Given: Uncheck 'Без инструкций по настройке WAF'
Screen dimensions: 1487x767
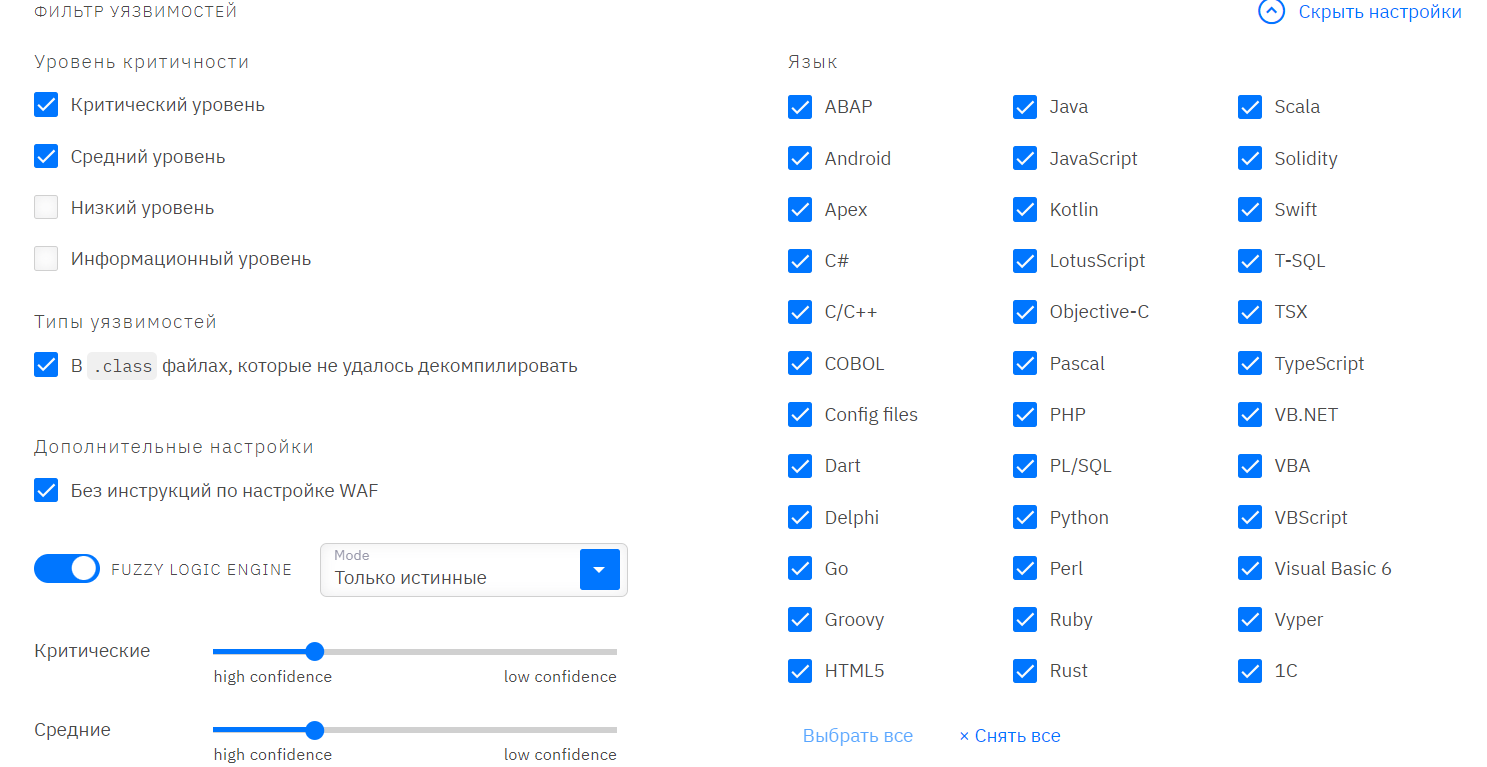Looking at the screenshot, I should (x=46, y=491).
